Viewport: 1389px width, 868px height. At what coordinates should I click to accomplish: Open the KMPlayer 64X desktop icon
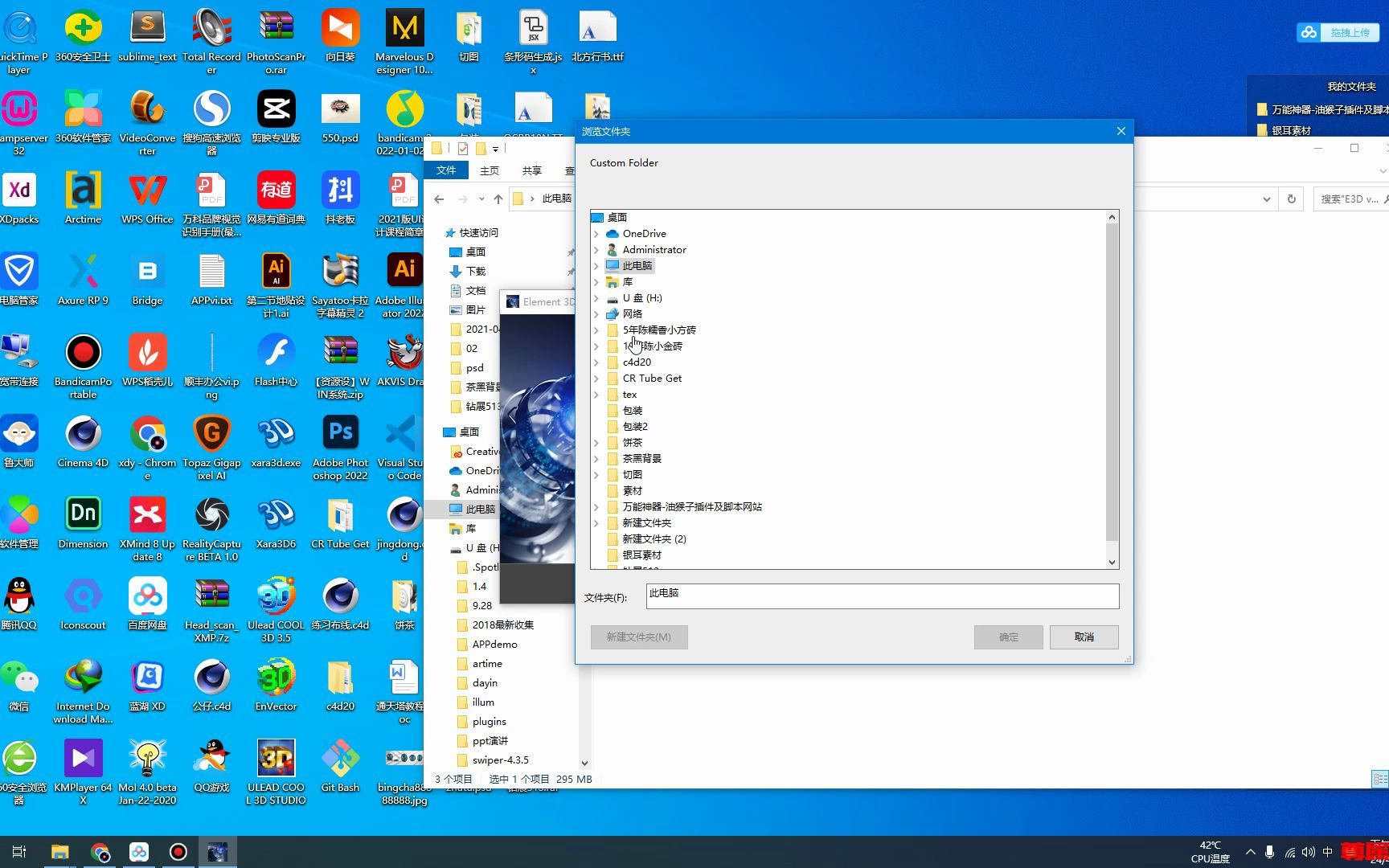click(x=83, y=772)
